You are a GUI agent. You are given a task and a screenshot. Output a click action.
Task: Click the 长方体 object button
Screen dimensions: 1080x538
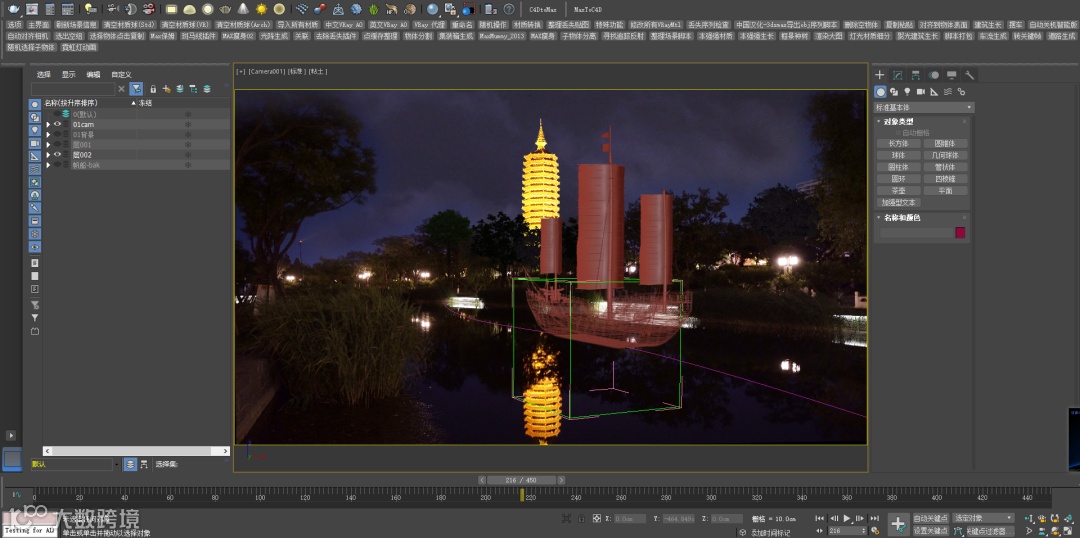[898, 143]
